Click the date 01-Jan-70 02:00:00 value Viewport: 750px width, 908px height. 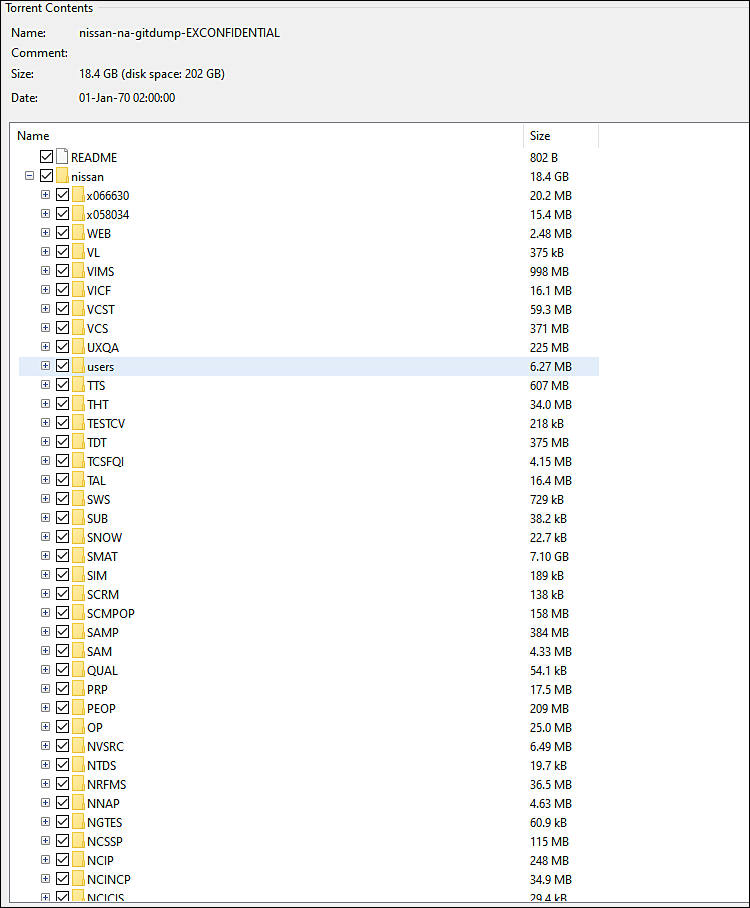tap(127, 97)
